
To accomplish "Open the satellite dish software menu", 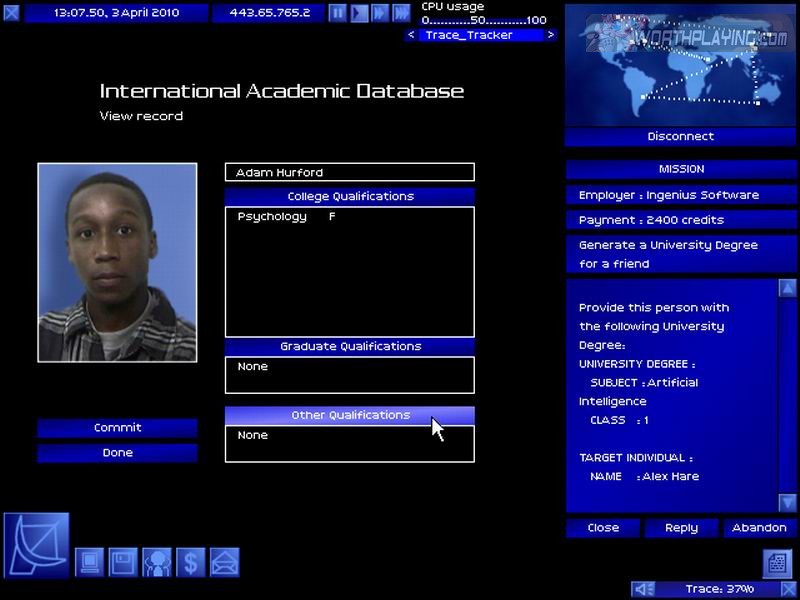I will pyautogui.click(x=37, y=545).
